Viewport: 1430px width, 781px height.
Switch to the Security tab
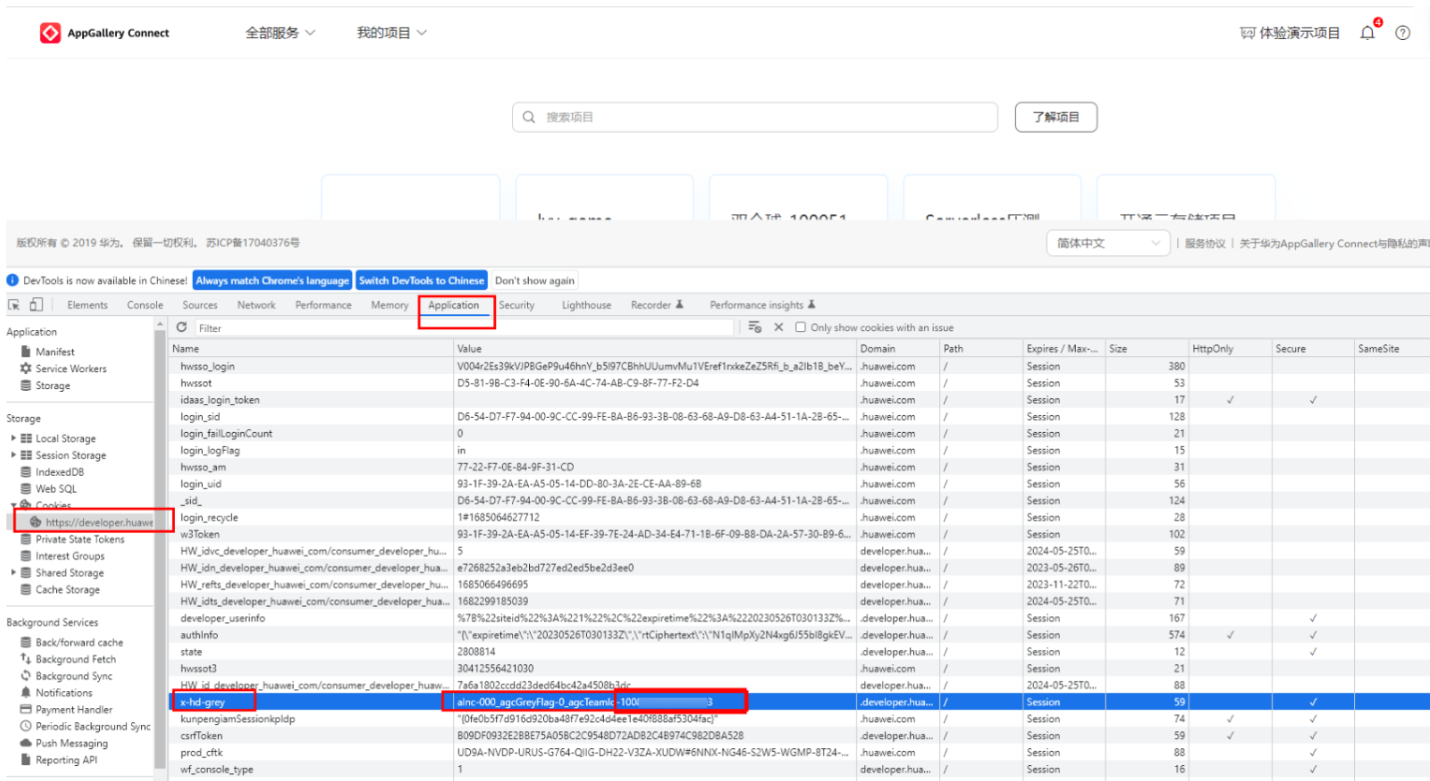point(516,305)
